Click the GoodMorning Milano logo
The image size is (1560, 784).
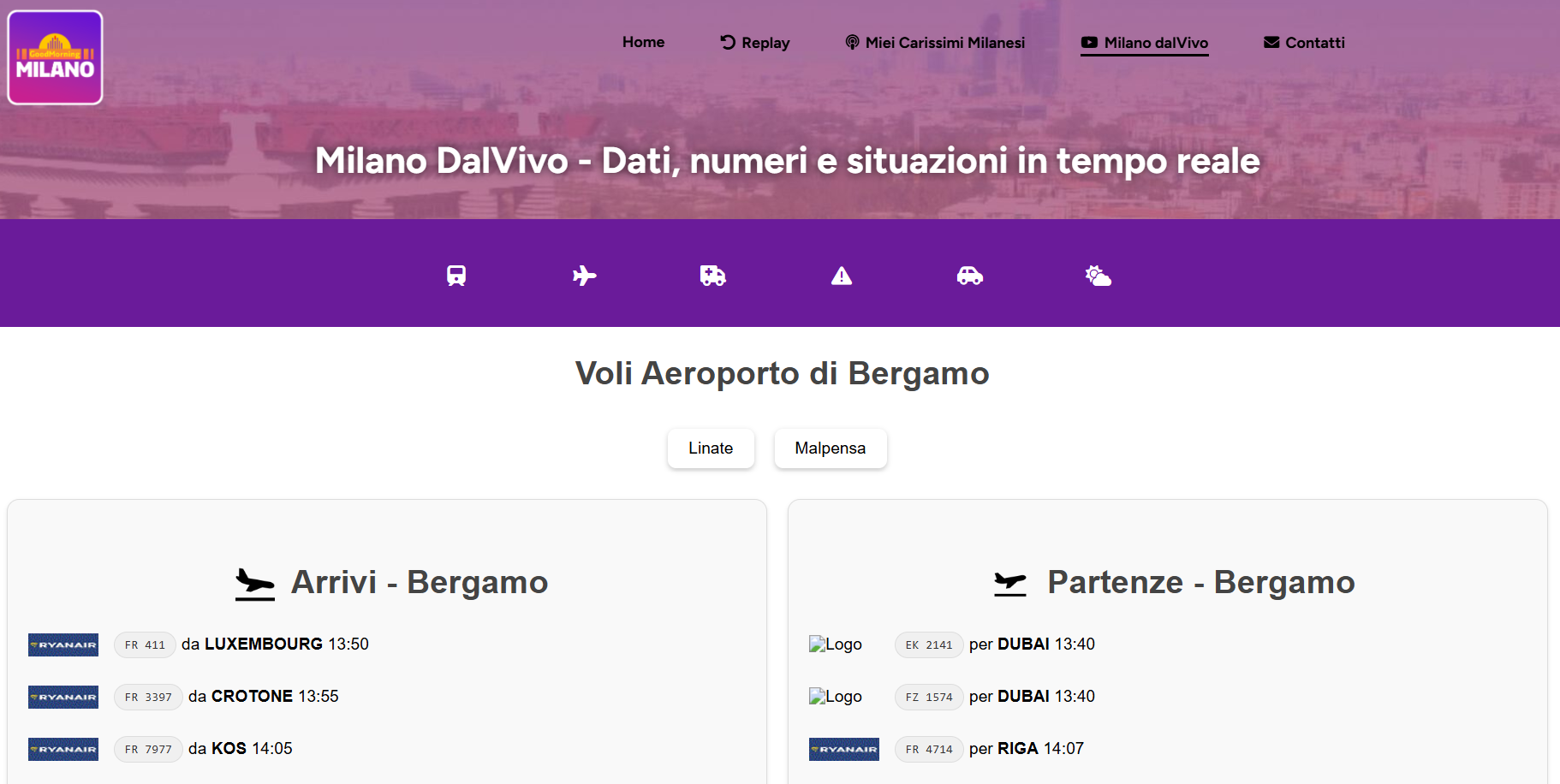56,57
